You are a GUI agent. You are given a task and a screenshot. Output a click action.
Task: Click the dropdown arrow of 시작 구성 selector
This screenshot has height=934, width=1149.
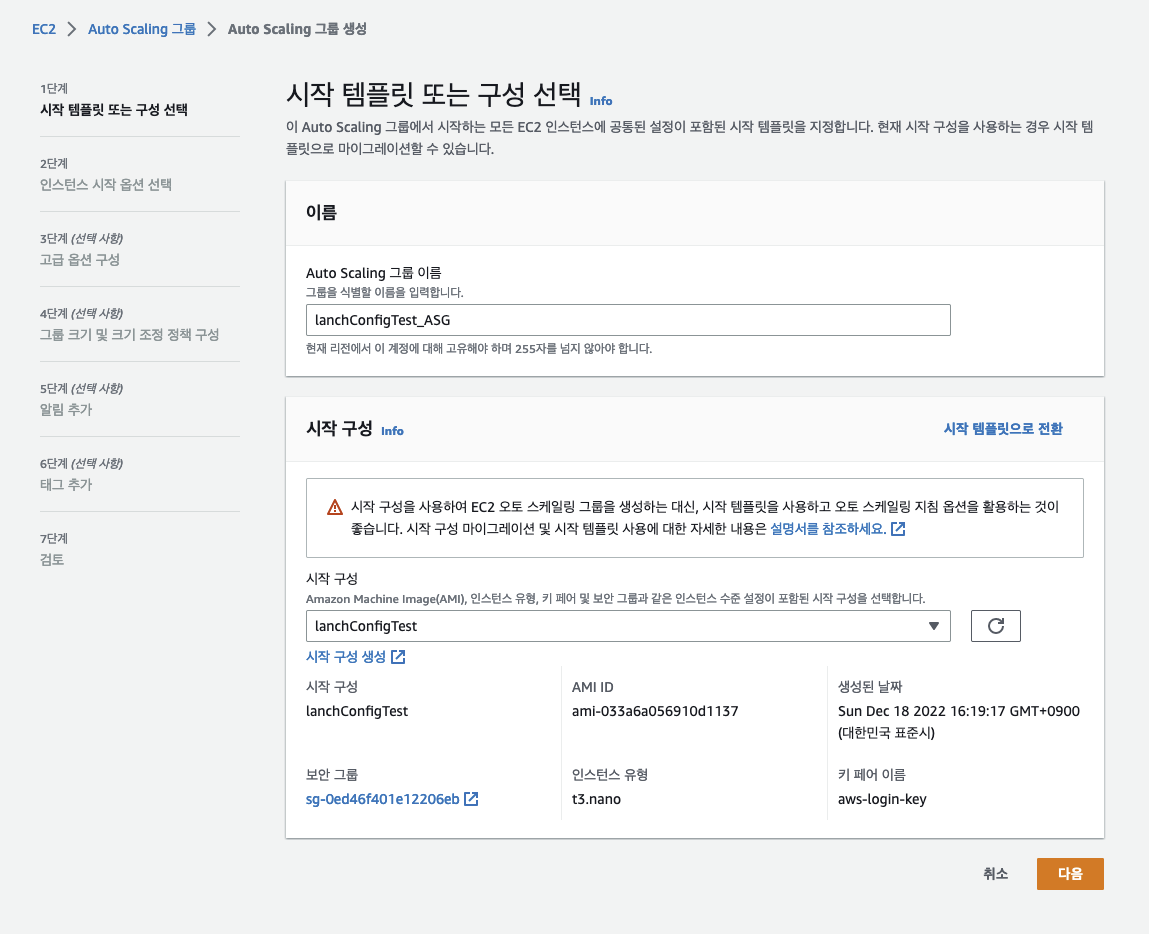tap(934, 626)
